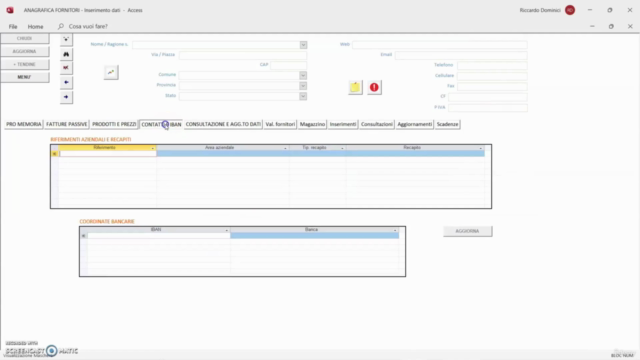Click the new Banca cell in bank grid

tap(314, 236)
